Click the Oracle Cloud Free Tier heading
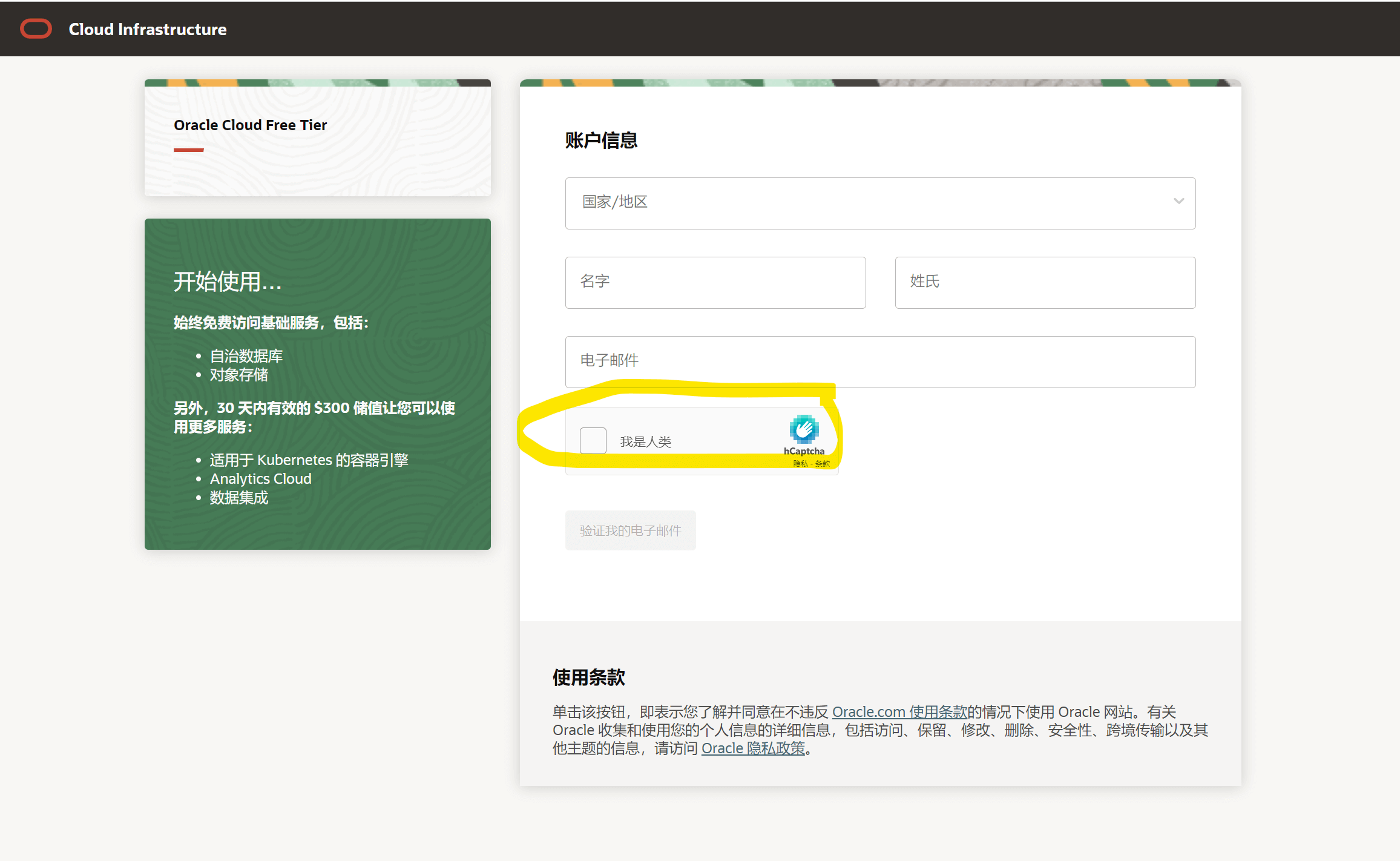Viewport: 1400px width, 861px height. point(250,125)
